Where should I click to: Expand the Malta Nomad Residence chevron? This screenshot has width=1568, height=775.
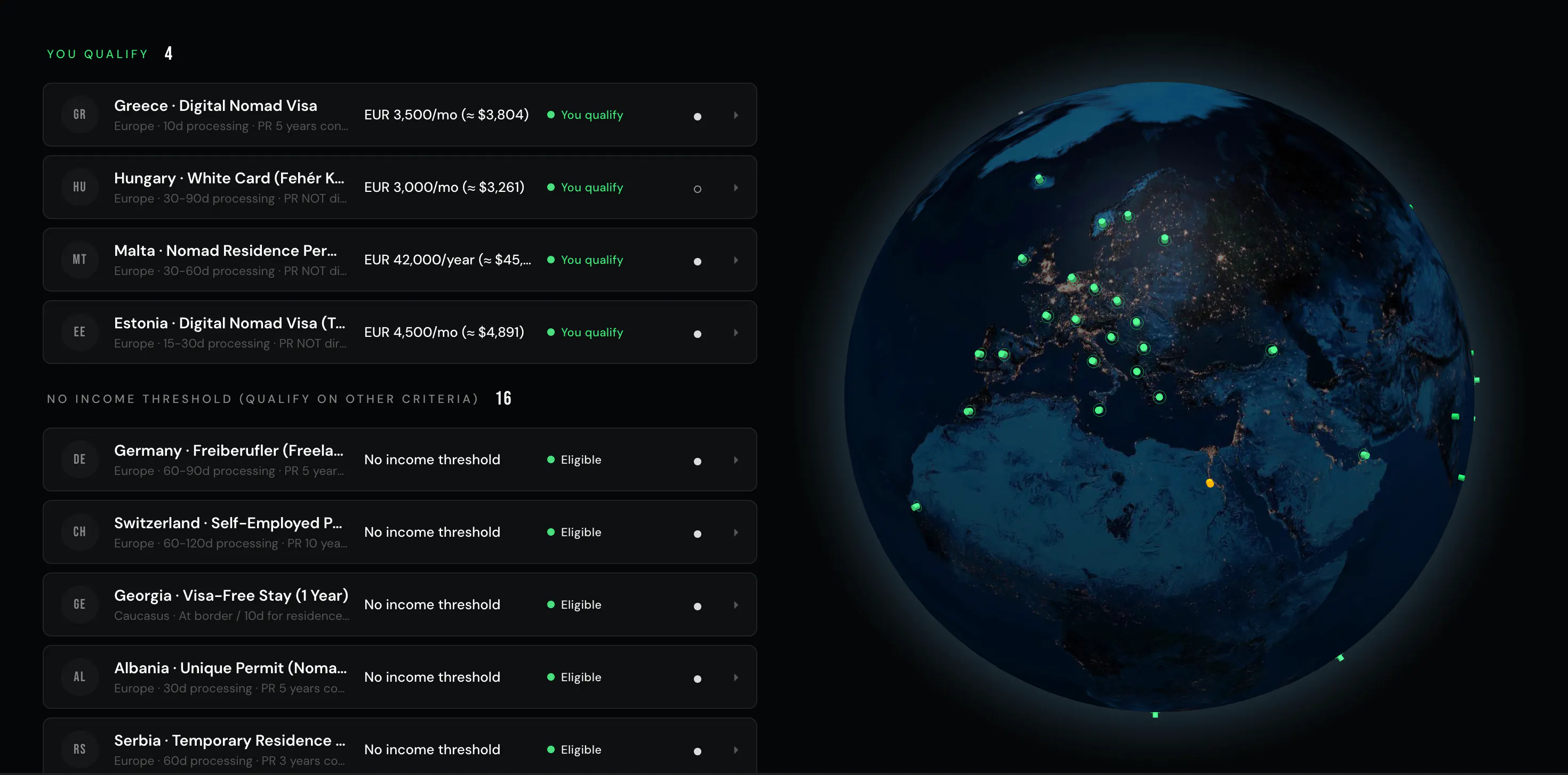point(736,260)
